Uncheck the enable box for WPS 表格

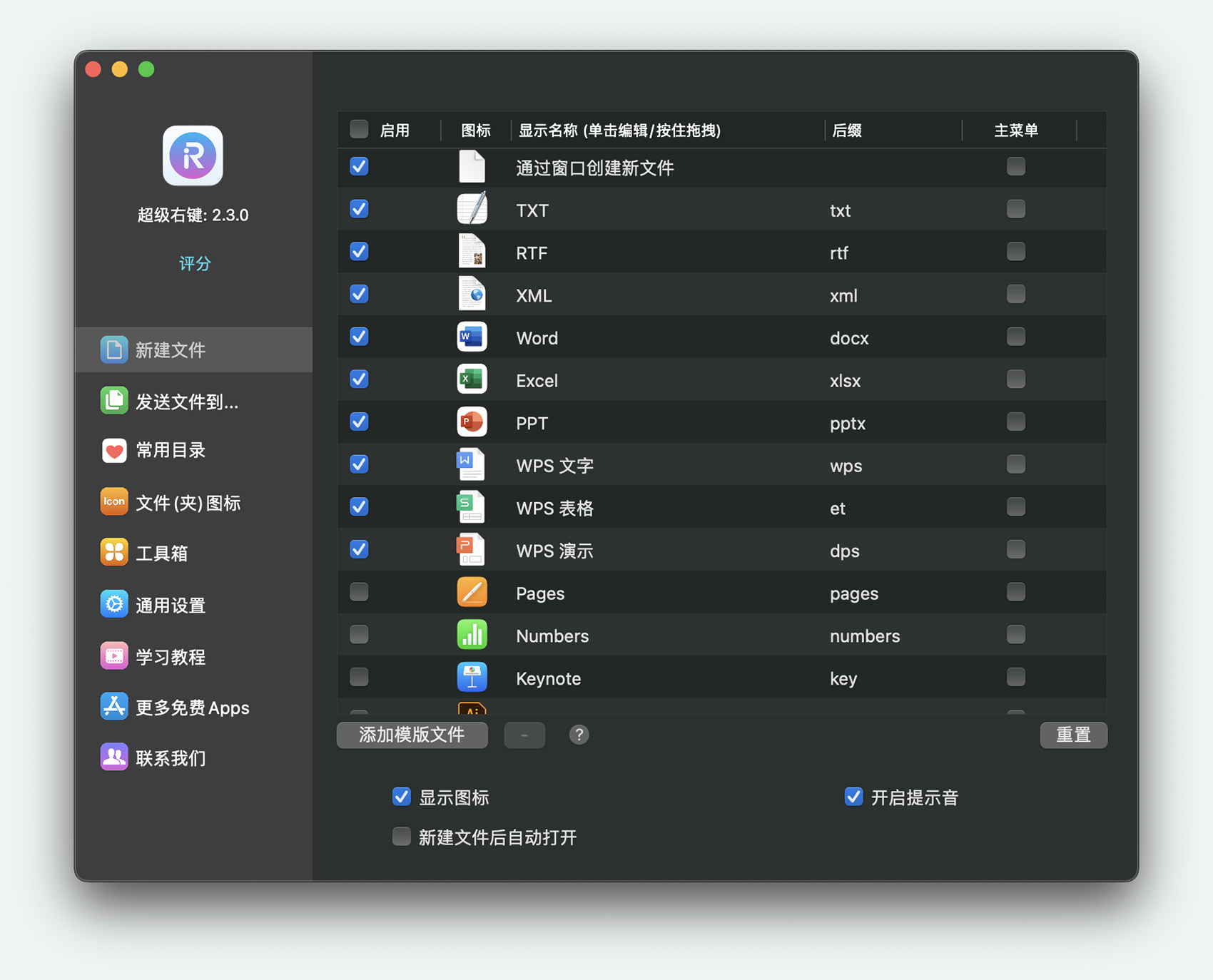[359, 507]
